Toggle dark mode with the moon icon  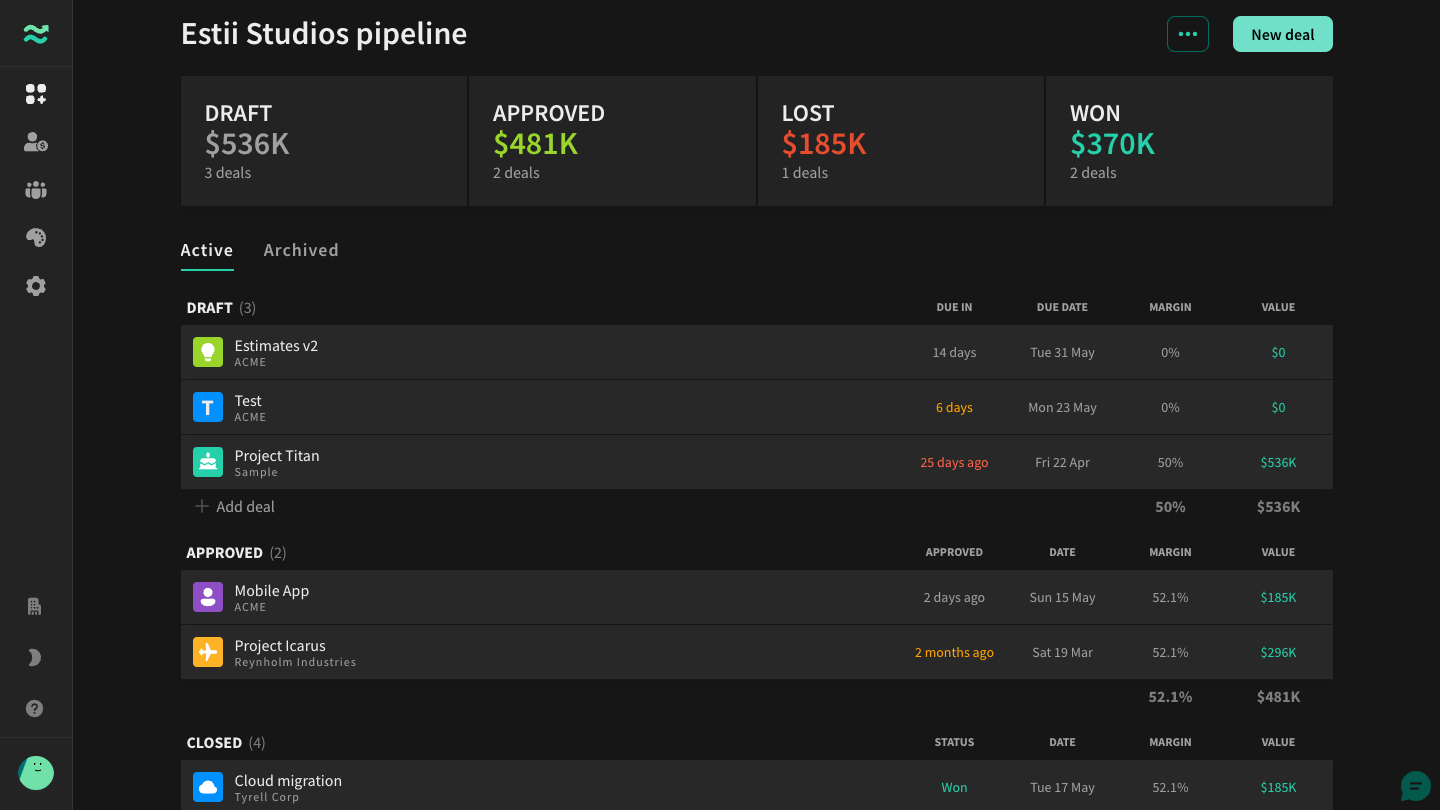35,658
